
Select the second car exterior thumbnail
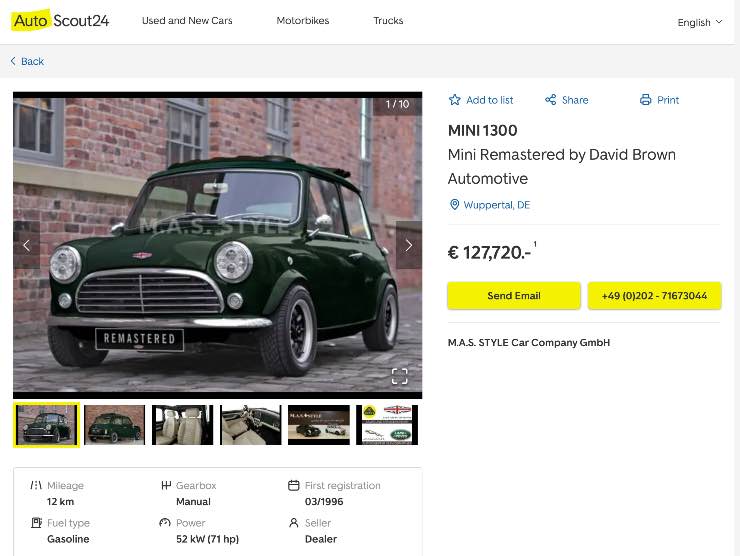pyautogui.click(x=115, y=425)
